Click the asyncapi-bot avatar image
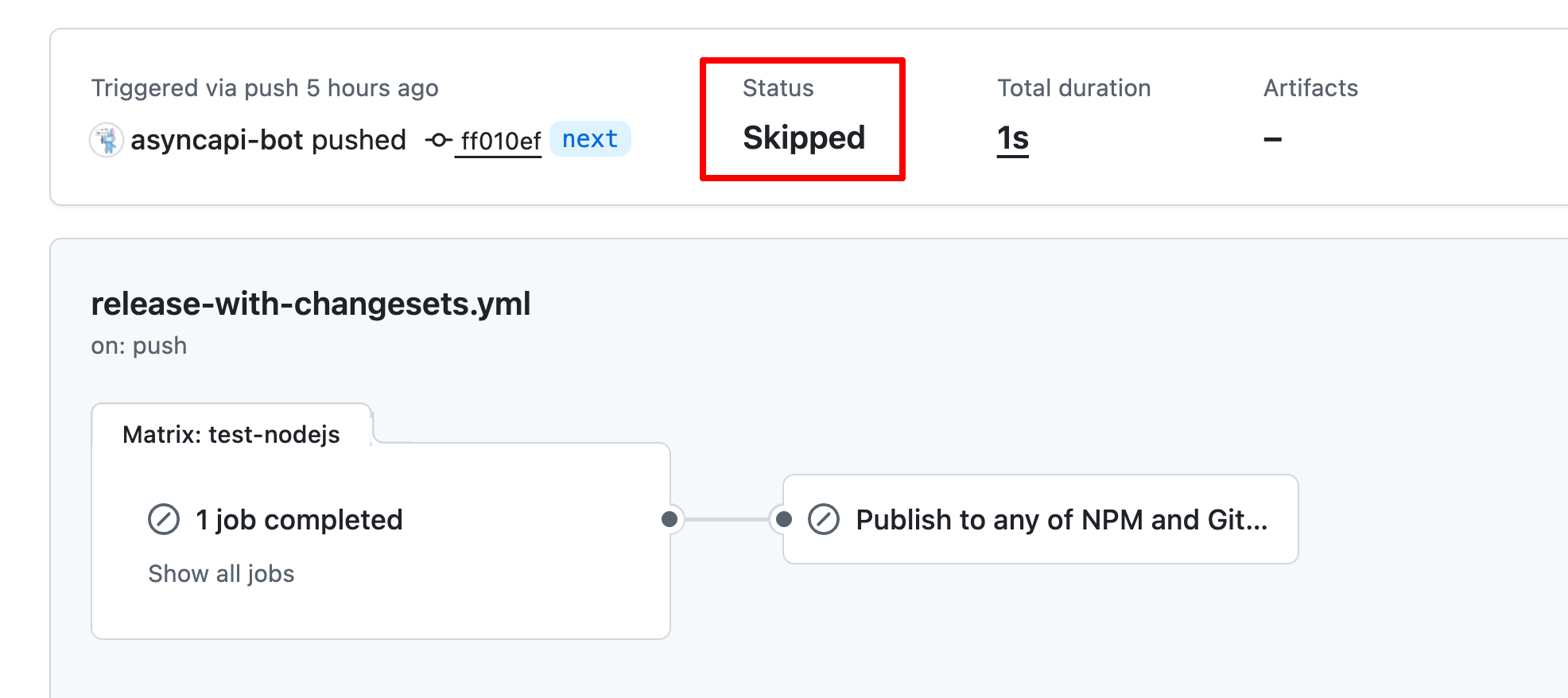 coord(107,140)
